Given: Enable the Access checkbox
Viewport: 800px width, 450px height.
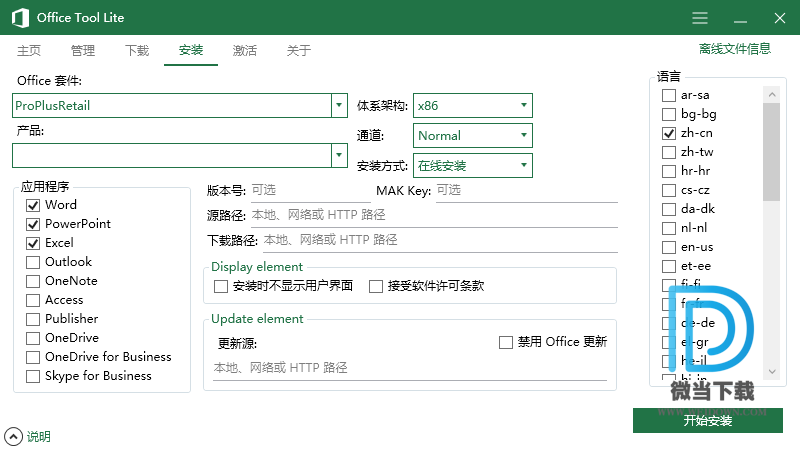Looking at the screenshot, I should tap(33, 300).
